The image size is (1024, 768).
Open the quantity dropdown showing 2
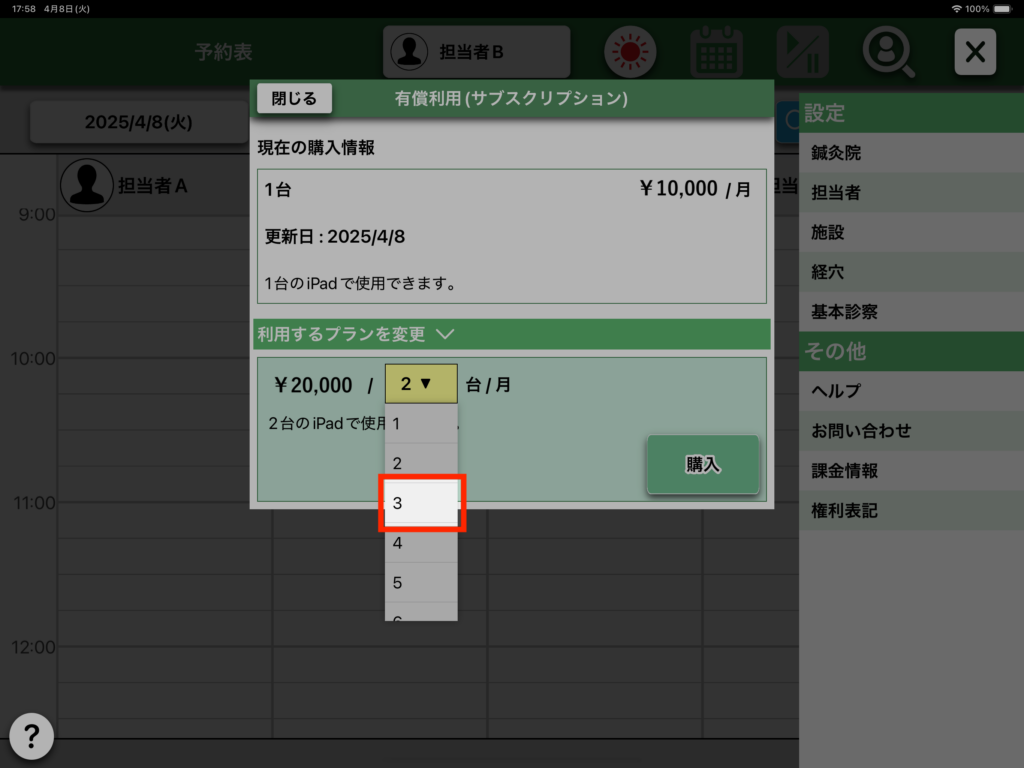pyautogui.click(x=421, y=384)
